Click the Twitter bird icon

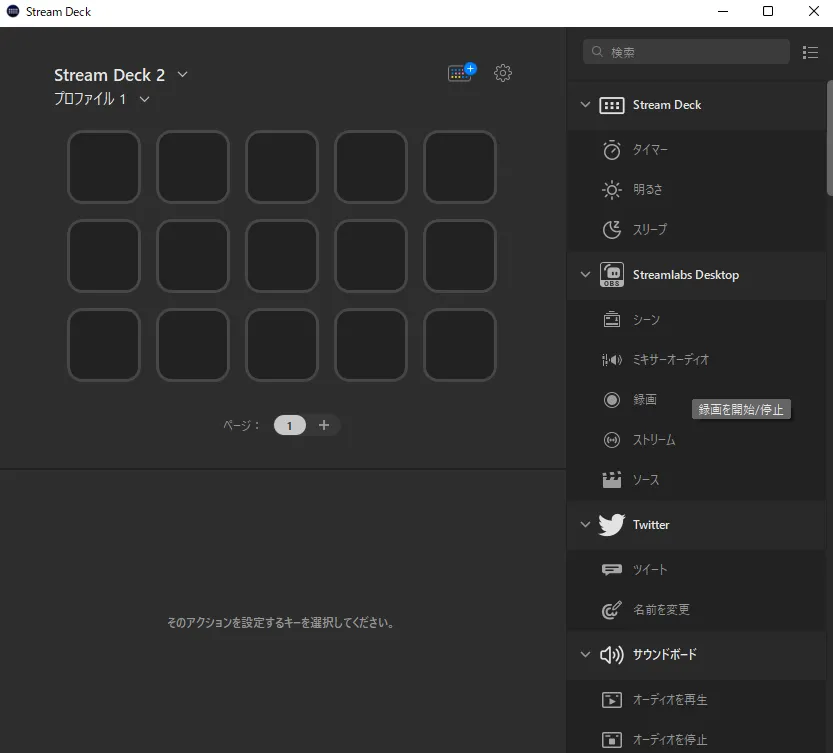[x=611, y=524]
